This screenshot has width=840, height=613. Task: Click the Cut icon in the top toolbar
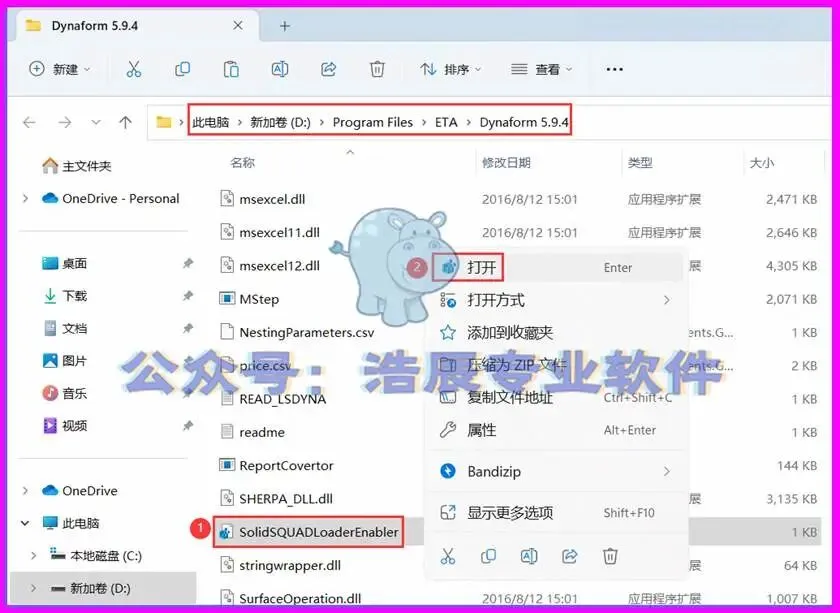pyautogui.click(x=133, y=69)
